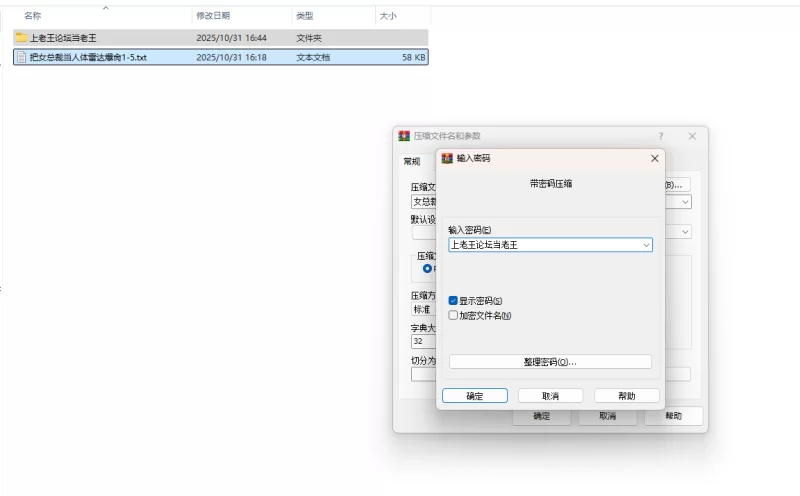Click 取消 in the 输入密码 dialog

[x=551, y=396]
